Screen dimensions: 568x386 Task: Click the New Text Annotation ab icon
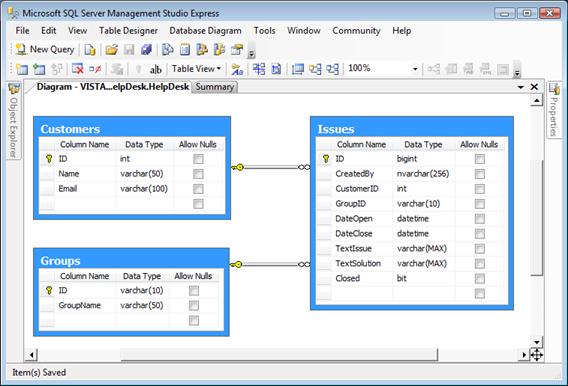click(x=156, y=69)
